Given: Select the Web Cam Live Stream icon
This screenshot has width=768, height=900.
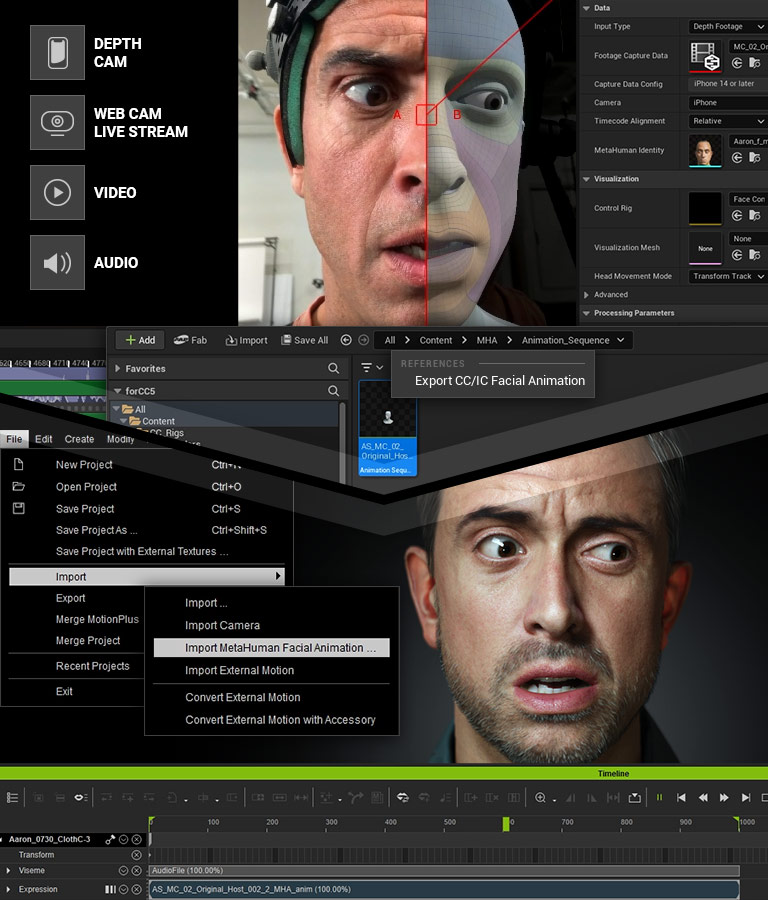Looking at the screenshot, I should (57, 122).
